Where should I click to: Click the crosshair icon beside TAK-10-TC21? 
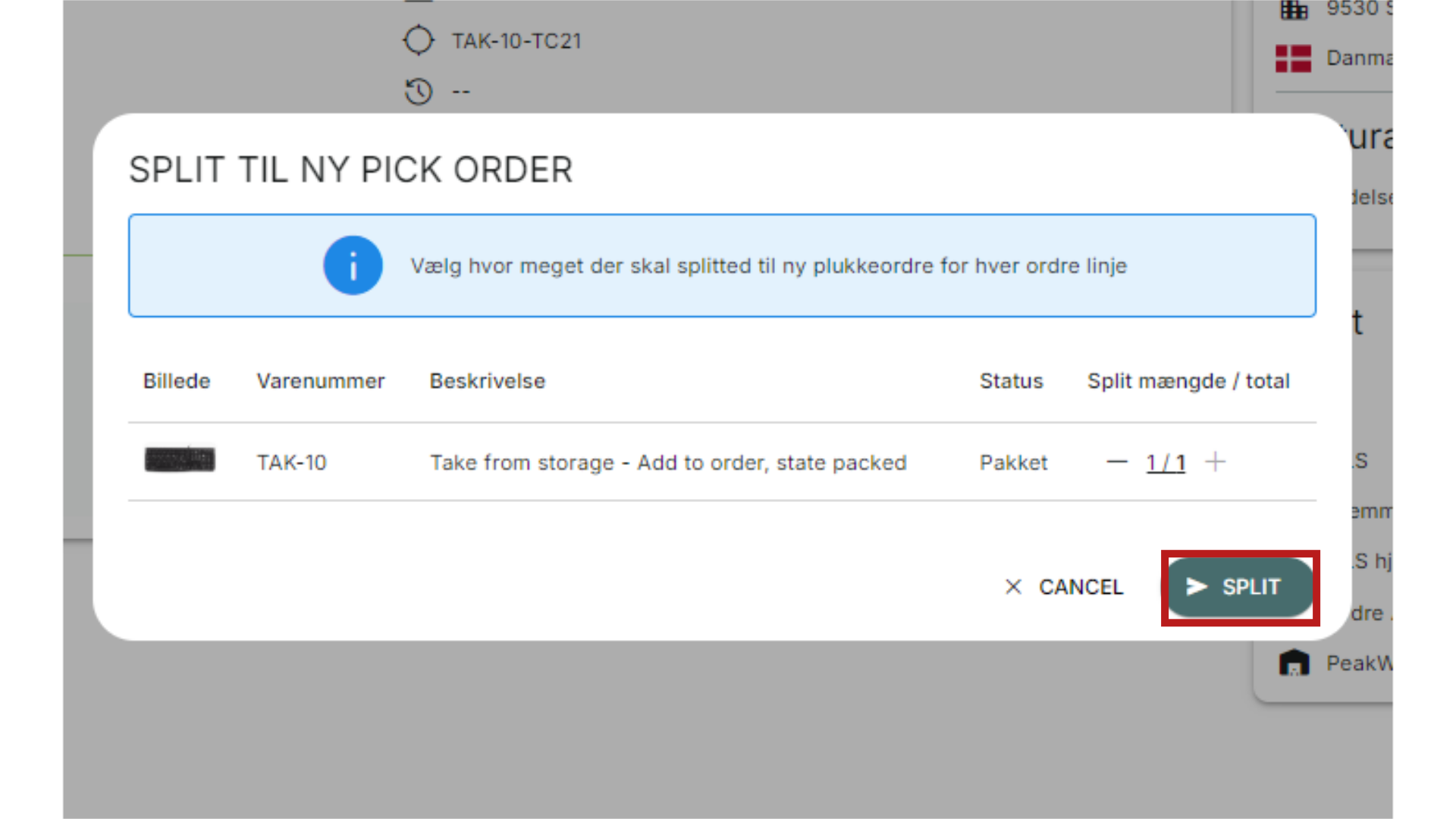point(418,40)
